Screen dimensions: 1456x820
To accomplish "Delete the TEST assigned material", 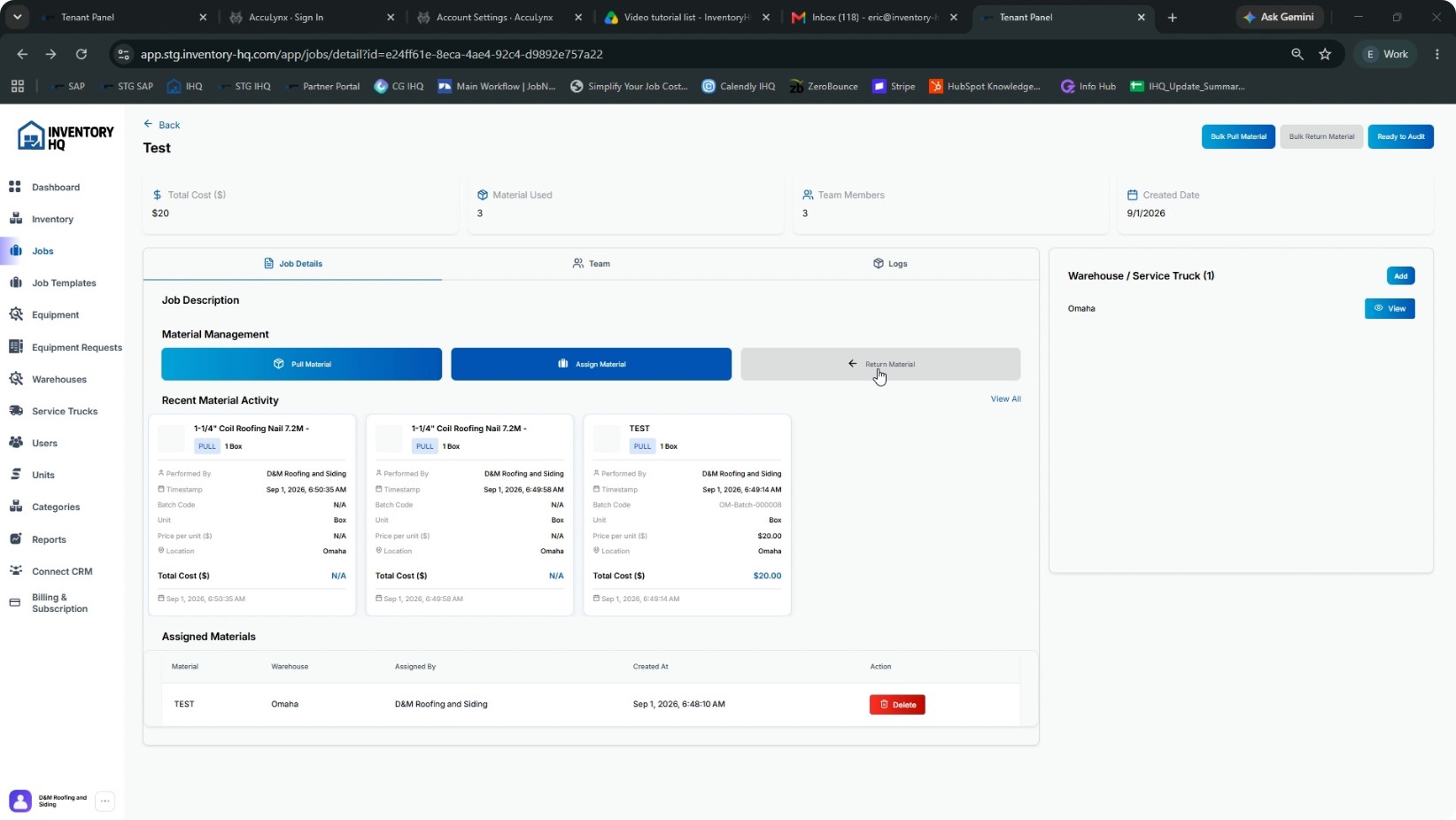I will click(x=897, y=705).
